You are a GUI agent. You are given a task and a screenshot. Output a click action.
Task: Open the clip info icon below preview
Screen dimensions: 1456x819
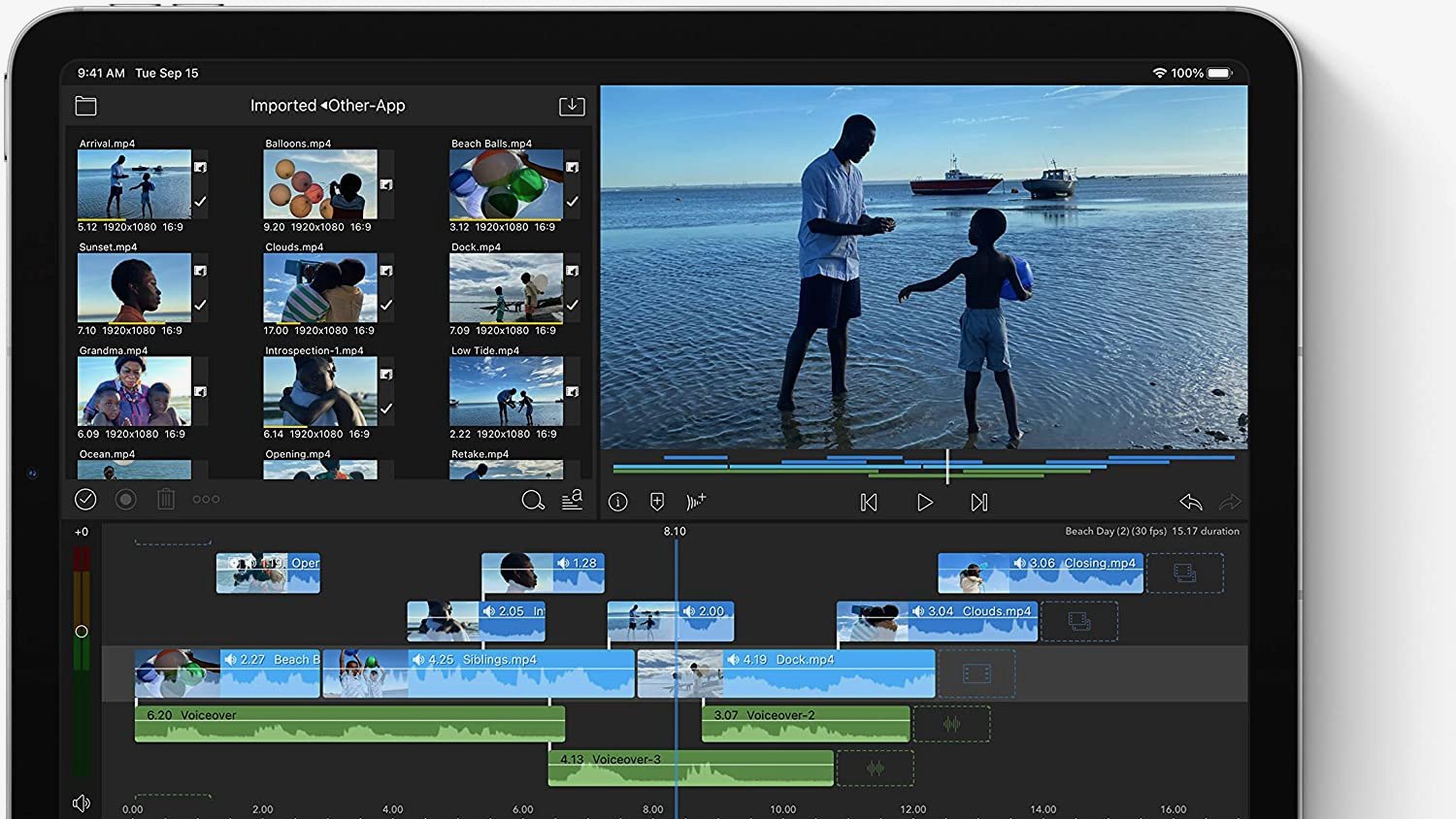coord(618,502)
